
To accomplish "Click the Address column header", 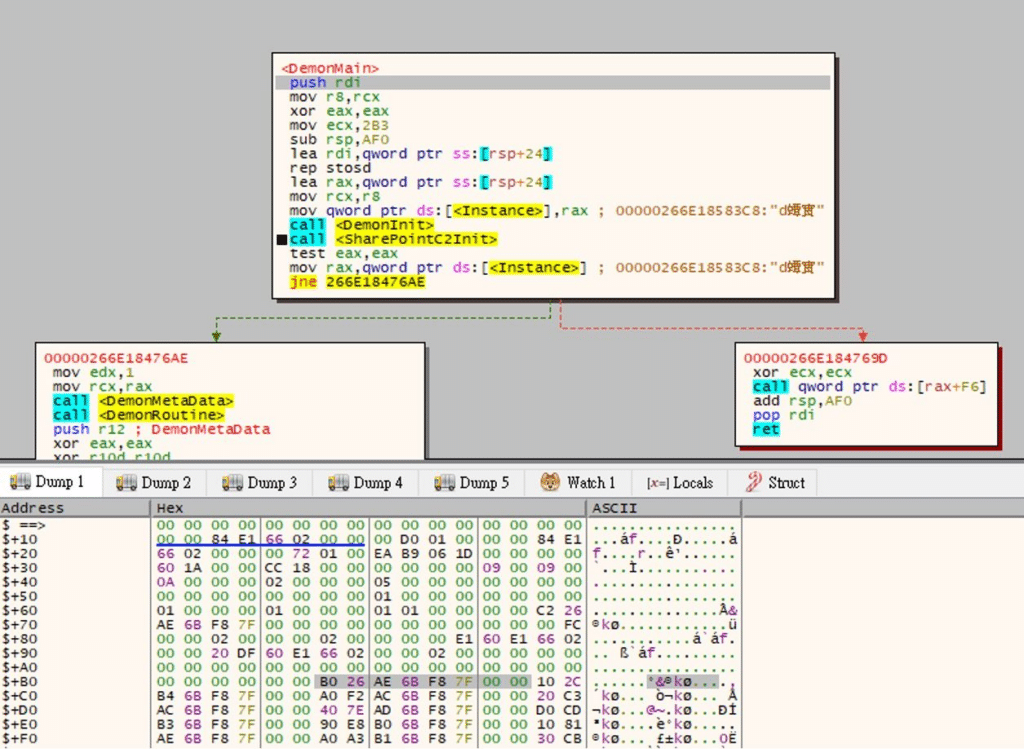I will pos(32,508).
